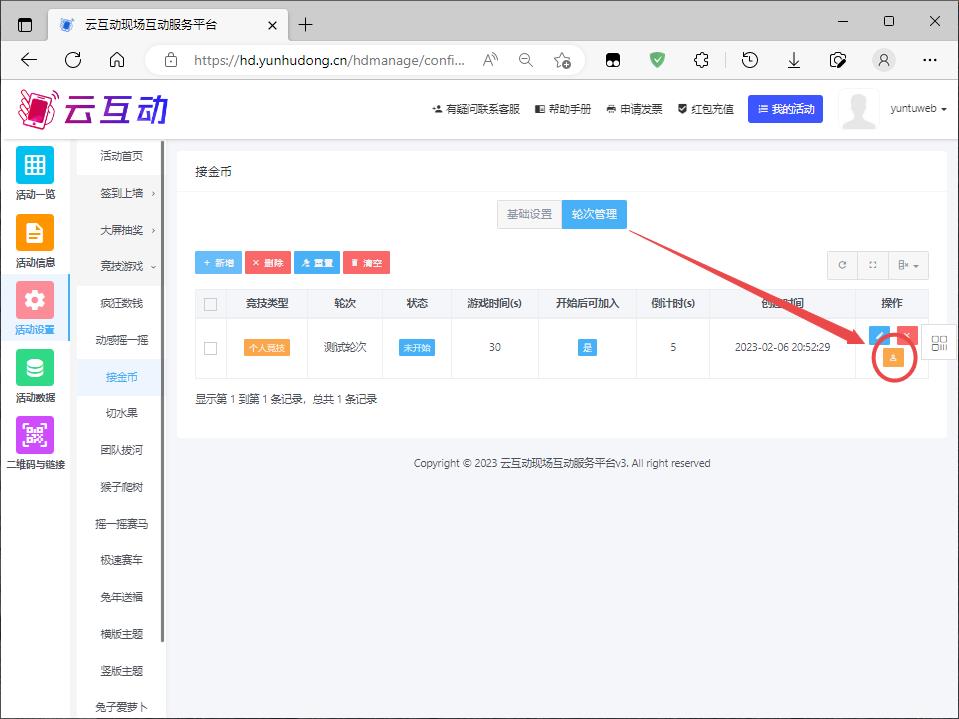Open the 二维码与链接 QR icon
Viewport: 959px width, 719px height.
point(35,435)
